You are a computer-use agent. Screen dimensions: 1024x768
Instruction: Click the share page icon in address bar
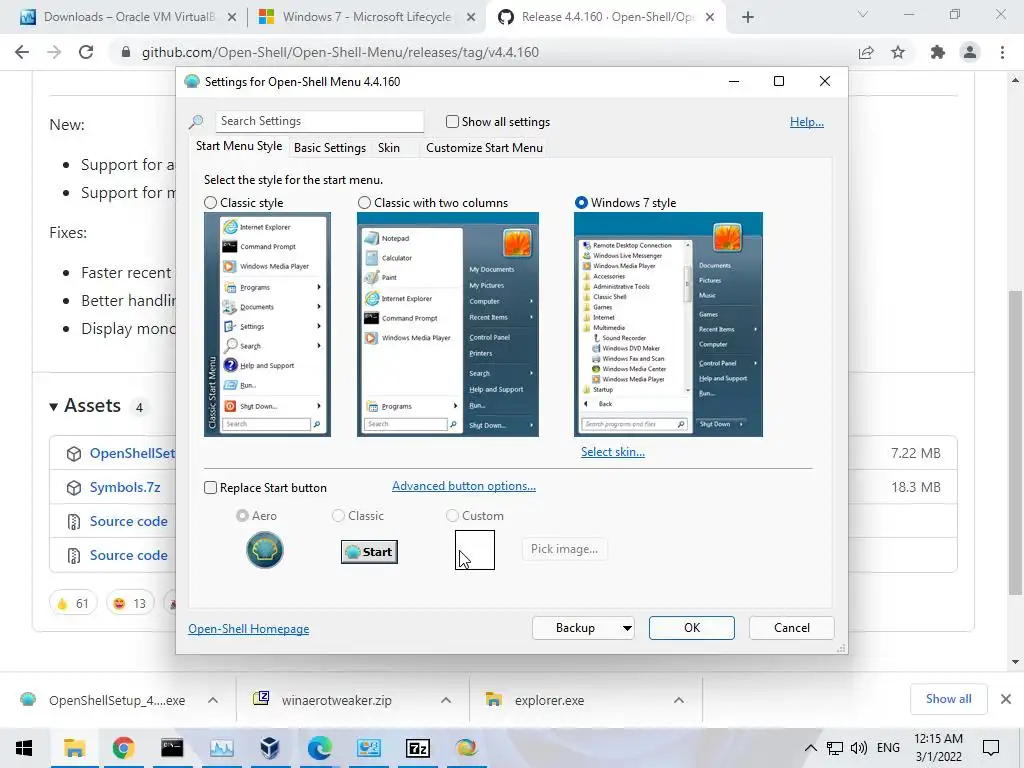pos(866,52)
